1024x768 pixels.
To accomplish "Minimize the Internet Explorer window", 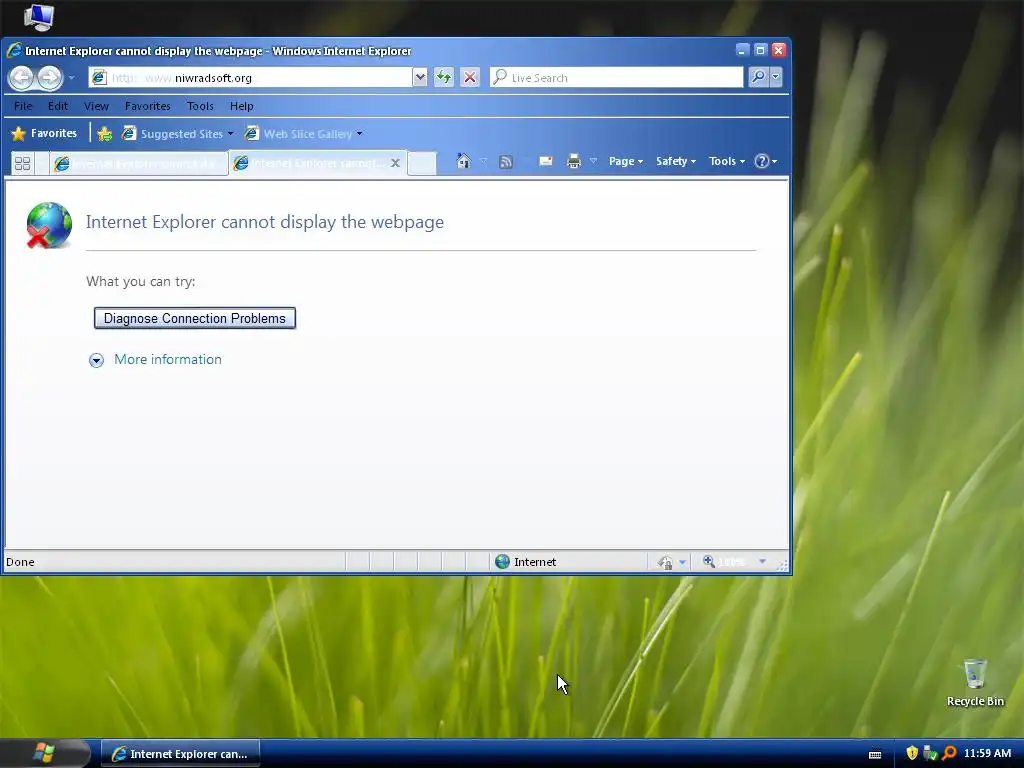I will click(x=742, y=50).
